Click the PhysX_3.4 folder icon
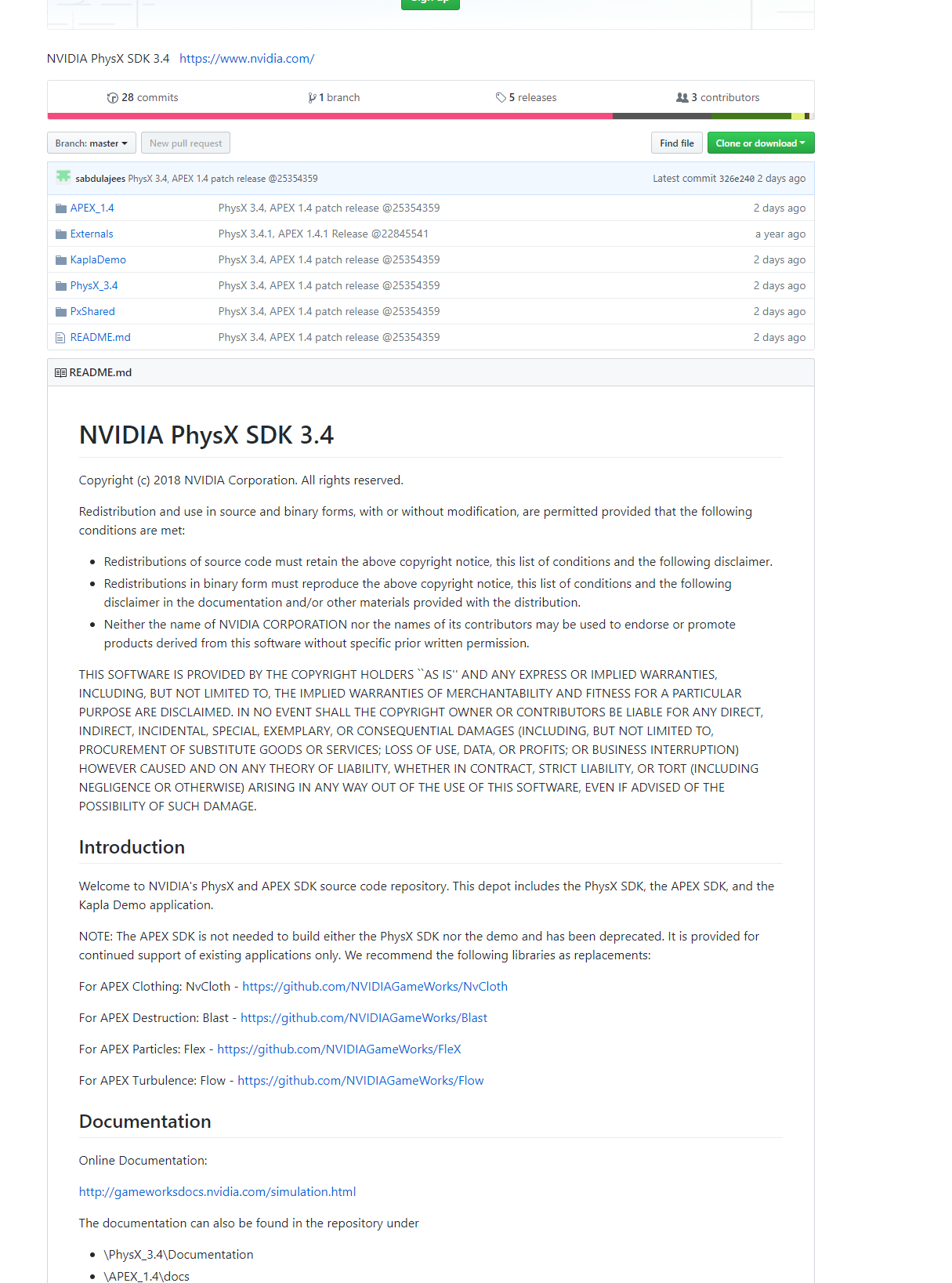 point(61,286)
